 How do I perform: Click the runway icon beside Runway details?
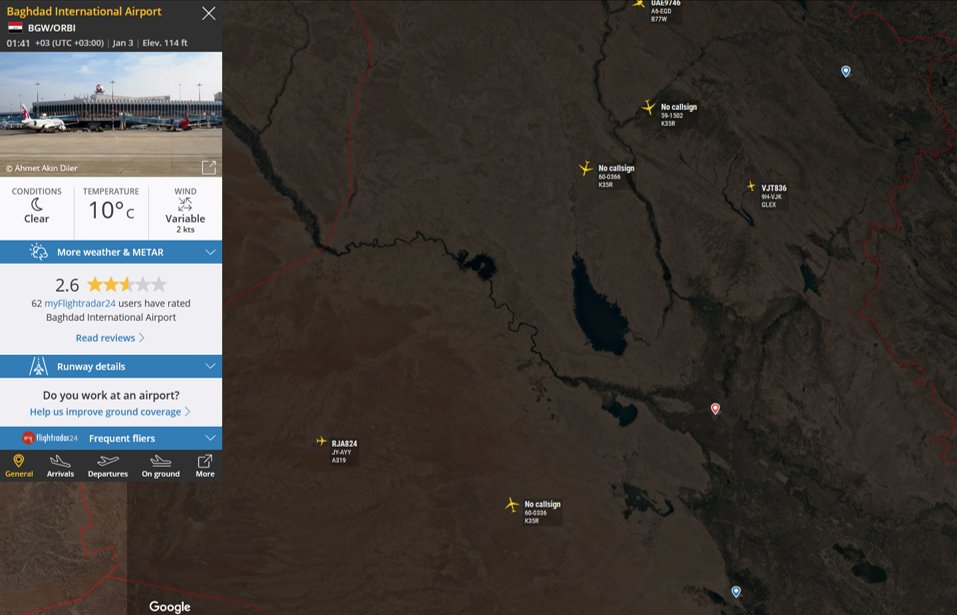pos(38,367)
